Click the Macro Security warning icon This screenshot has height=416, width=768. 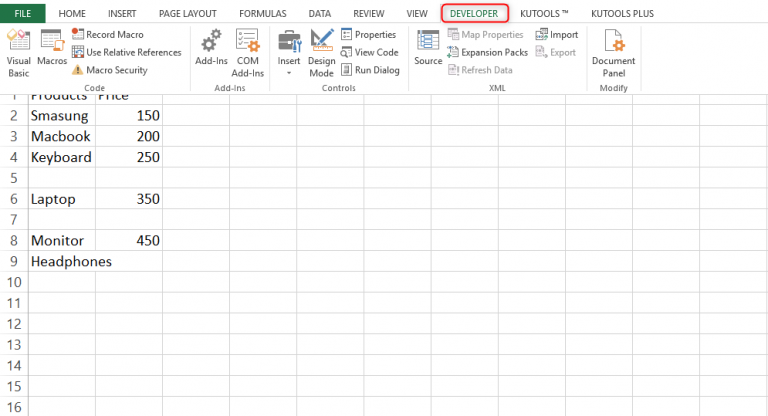click(x=77, y=70)
